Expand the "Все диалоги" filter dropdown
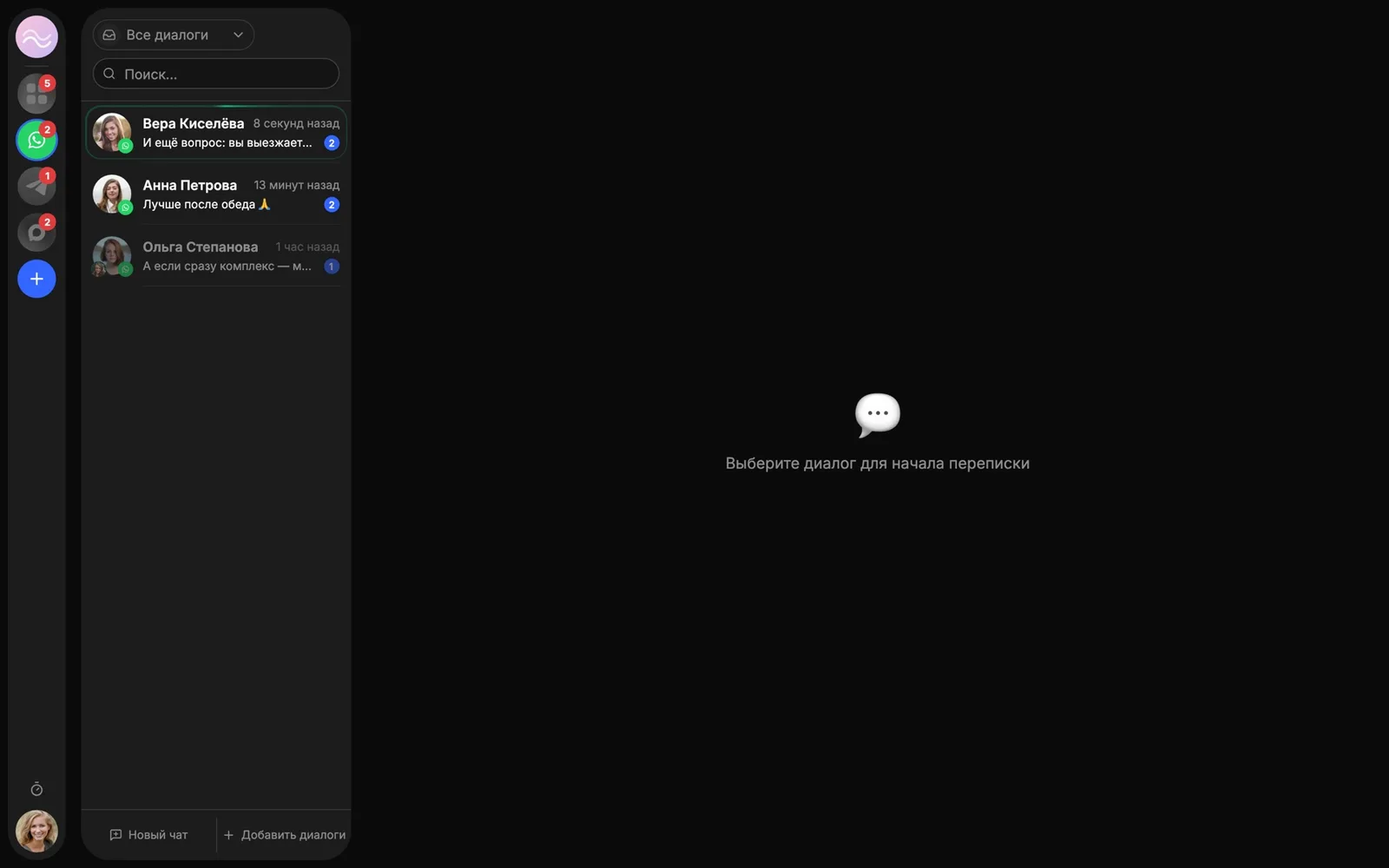This screenshot has width=1389, height=868. 174,35
